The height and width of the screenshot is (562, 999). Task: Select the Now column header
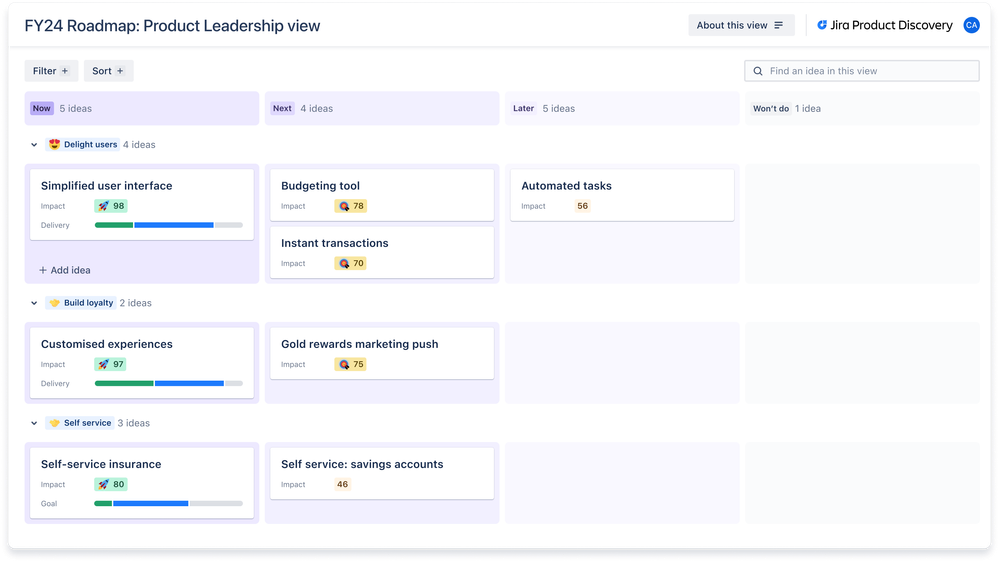[141, 108]
